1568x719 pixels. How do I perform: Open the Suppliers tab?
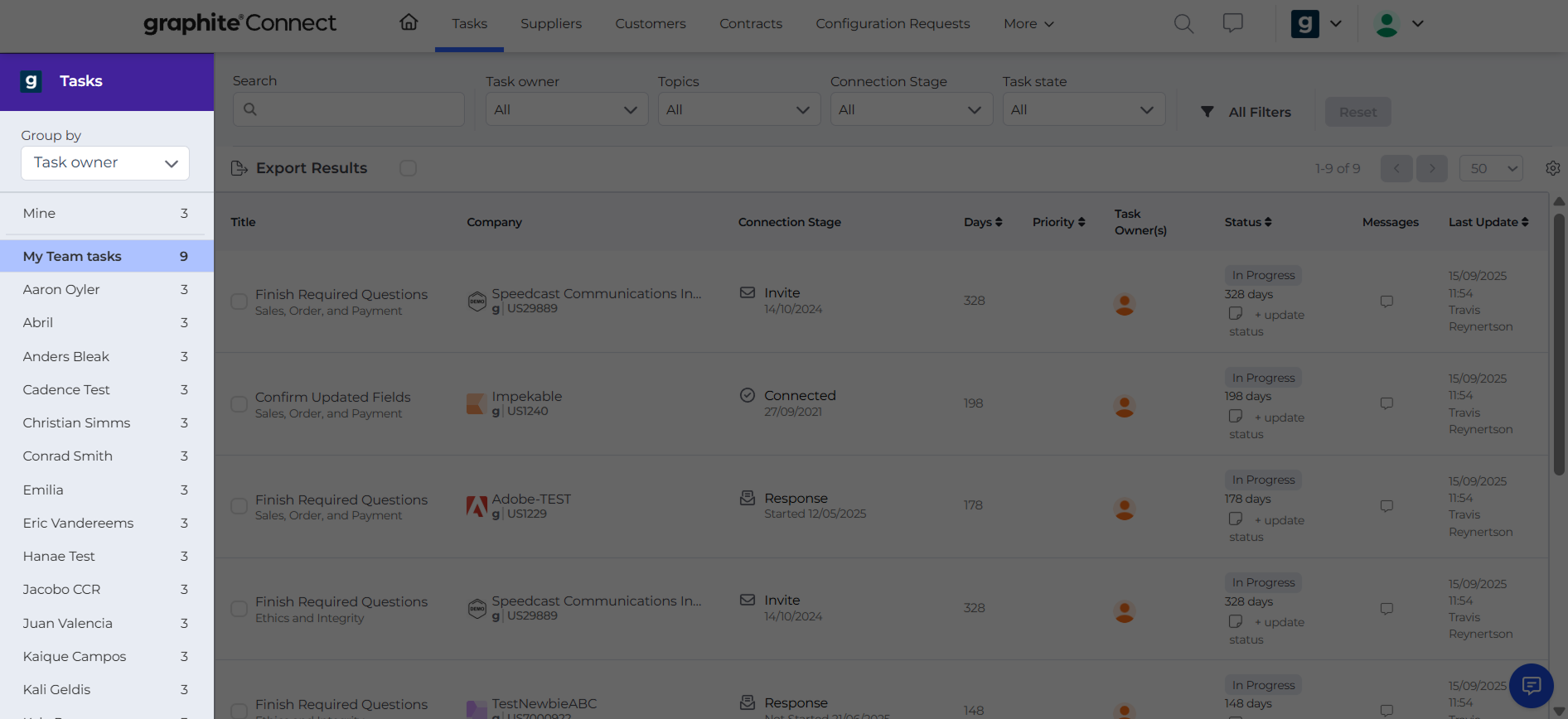coord(551,23)
